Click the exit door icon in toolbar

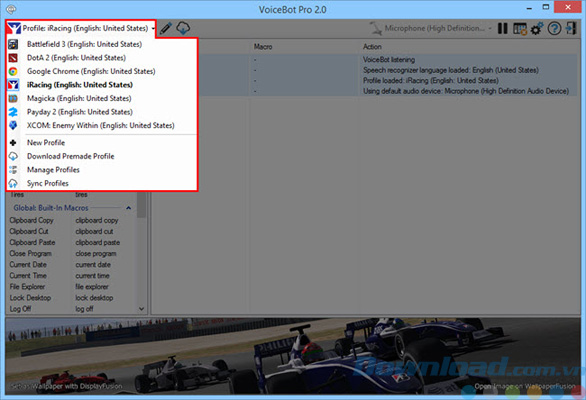(571, 28)
